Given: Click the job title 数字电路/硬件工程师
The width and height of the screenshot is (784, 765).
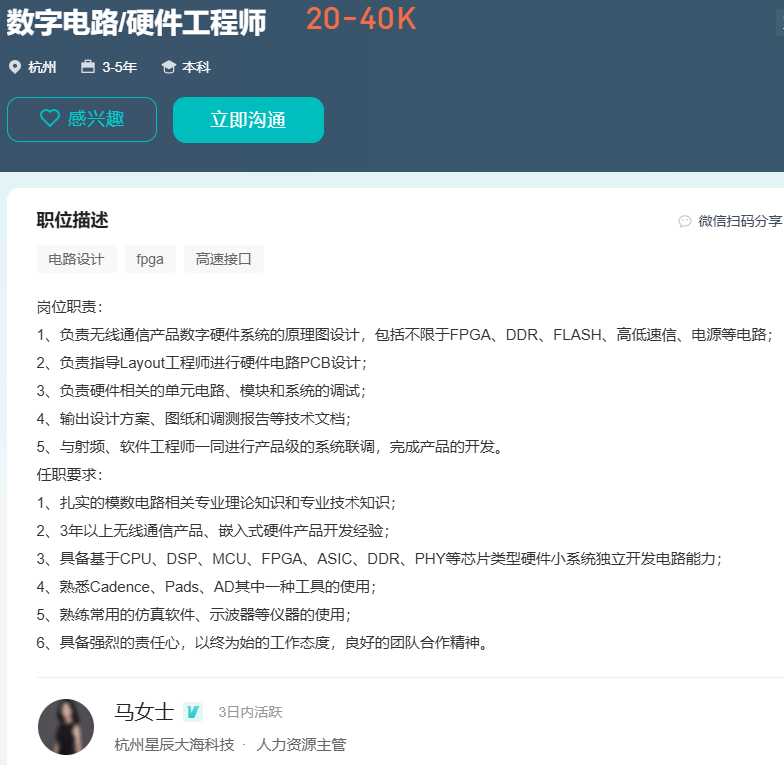Looking at the screenshot, I should point(137,22).
